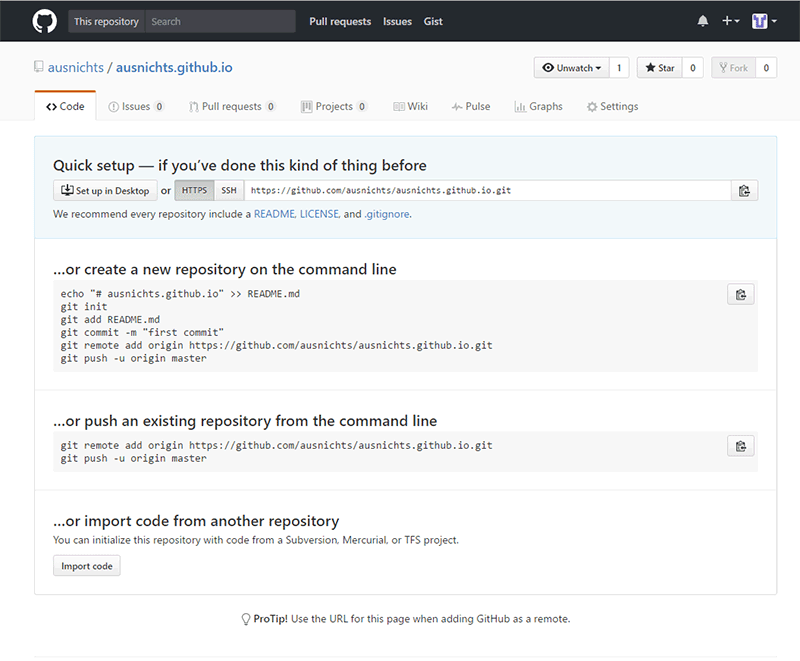Click the 'git add README.md' line

point(110,319)
